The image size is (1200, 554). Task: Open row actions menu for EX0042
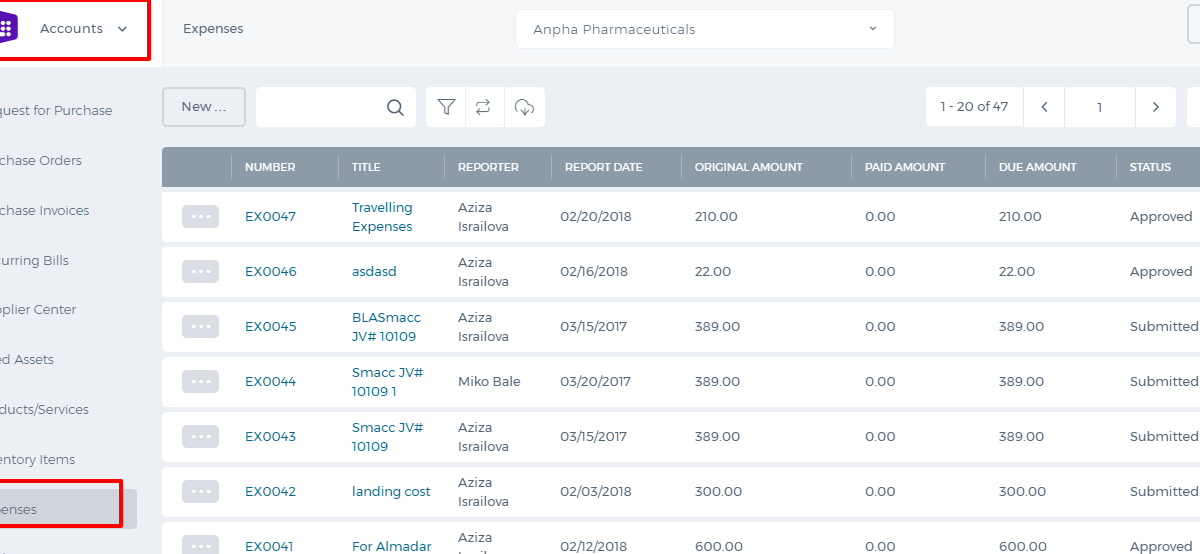200,491
